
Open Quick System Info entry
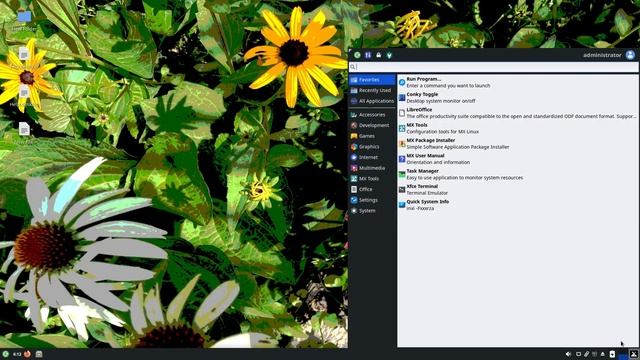pos(518,205)
